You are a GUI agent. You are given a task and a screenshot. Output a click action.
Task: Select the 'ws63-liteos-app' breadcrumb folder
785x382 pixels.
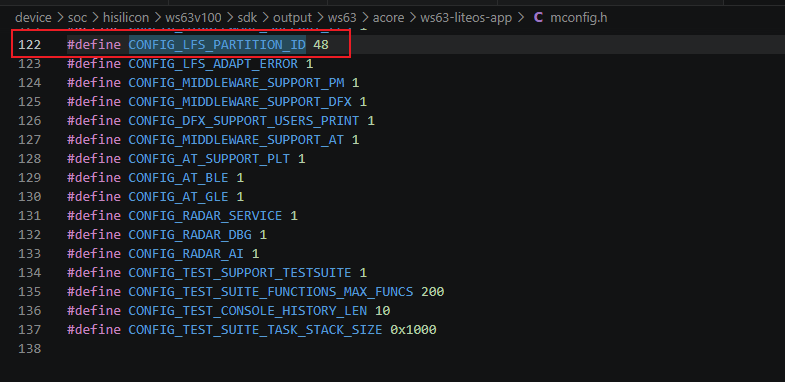point(466,18)
